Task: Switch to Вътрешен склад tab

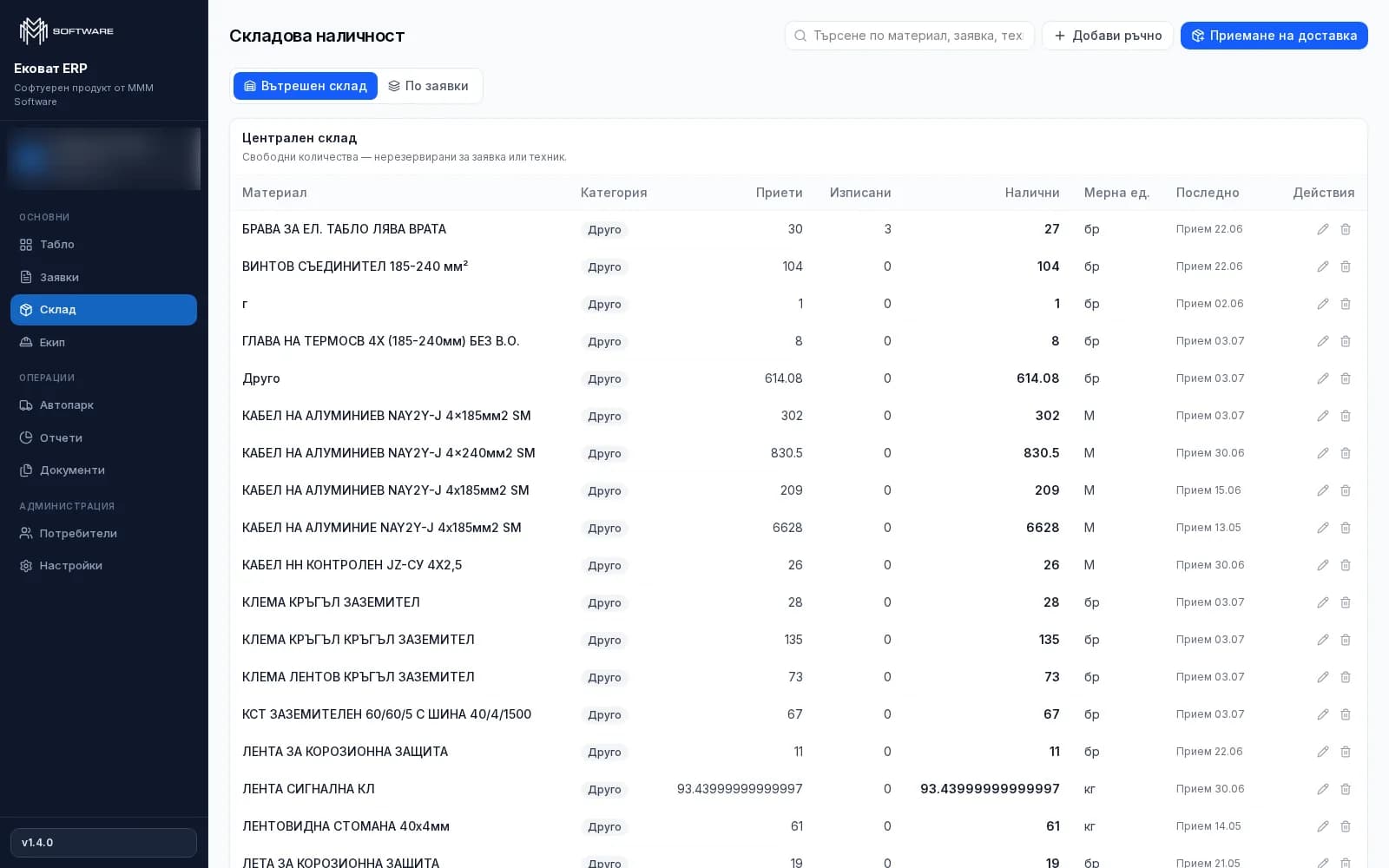Action: coord(306,86)
